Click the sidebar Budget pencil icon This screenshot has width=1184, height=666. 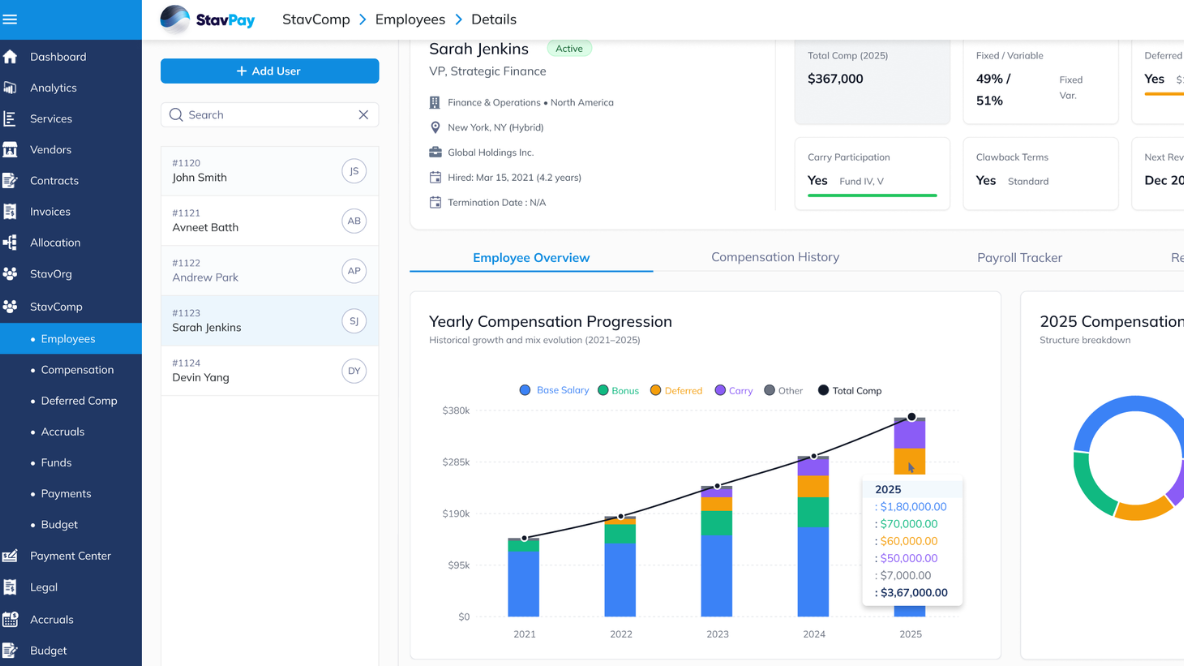pos(10,650)
